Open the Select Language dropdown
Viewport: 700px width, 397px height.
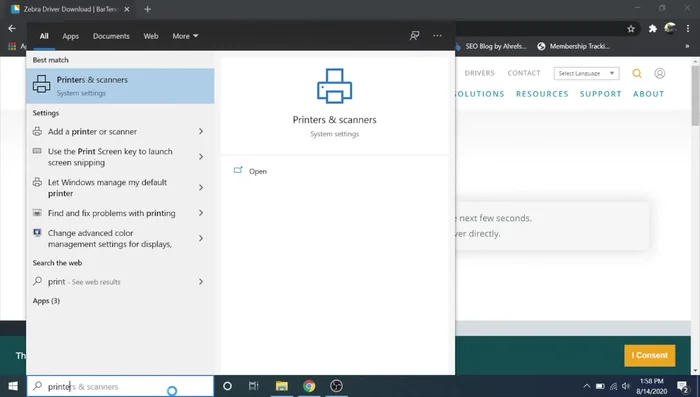(586, 73)
